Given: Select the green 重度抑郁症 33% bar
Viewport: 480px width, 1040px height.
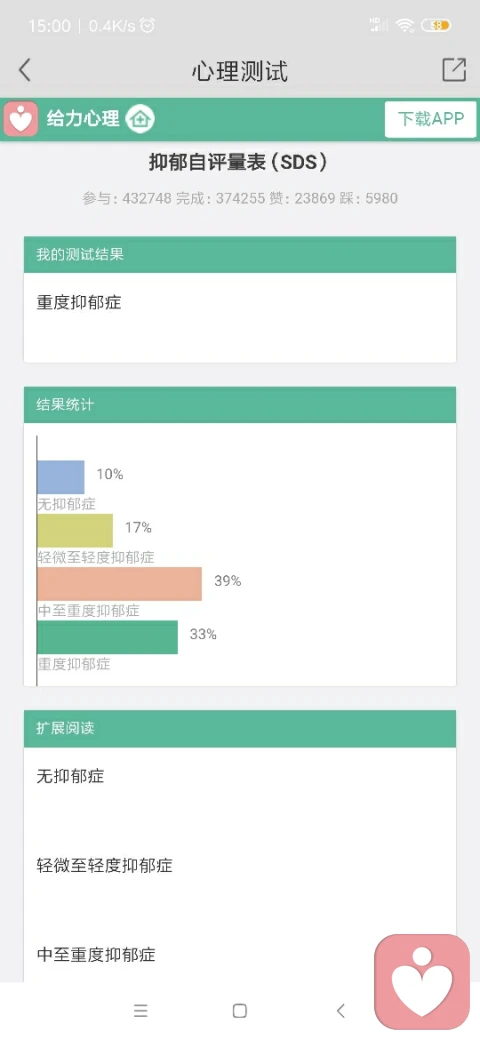Looking at the screenshot, I should coord(107,637).
